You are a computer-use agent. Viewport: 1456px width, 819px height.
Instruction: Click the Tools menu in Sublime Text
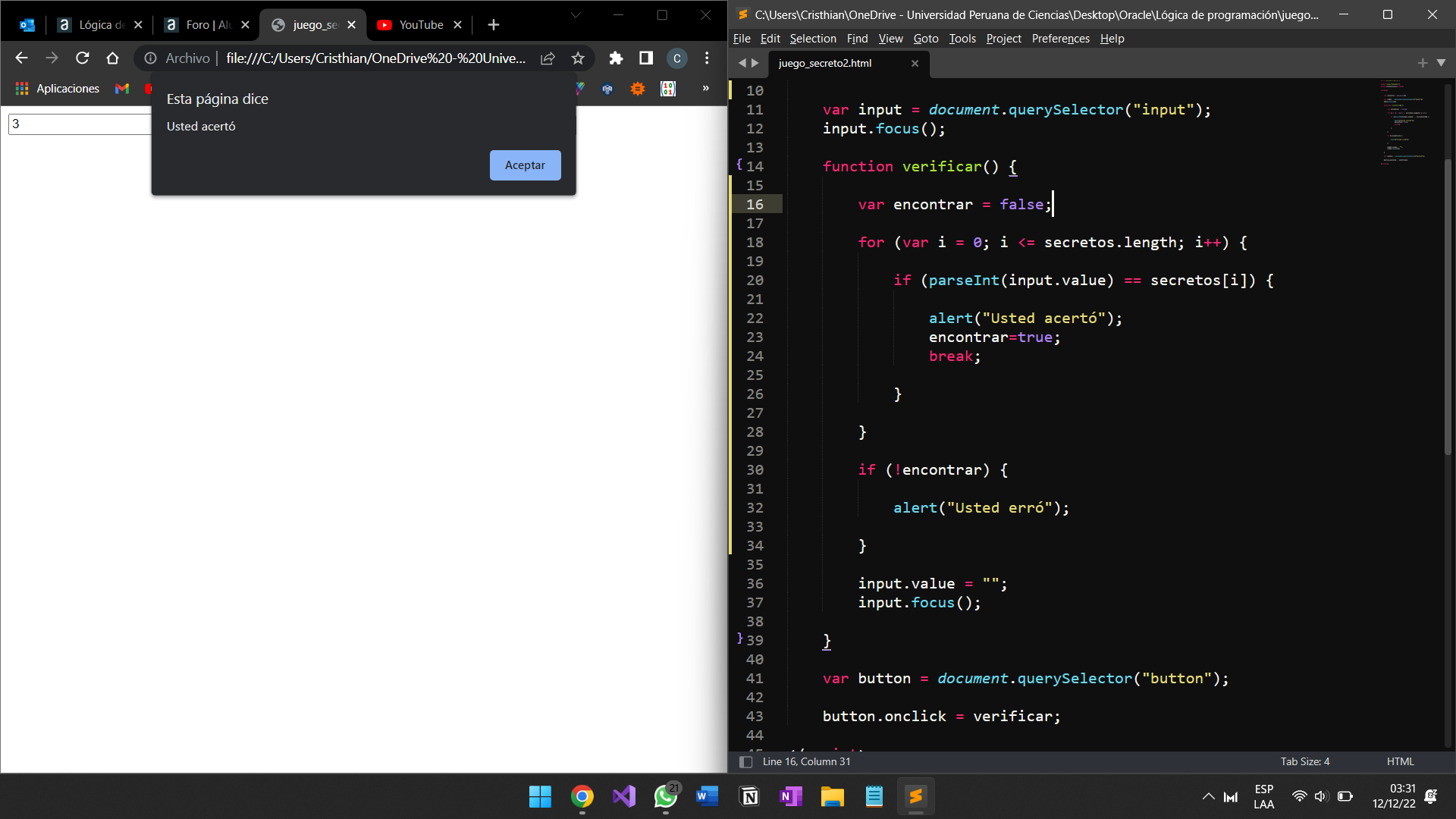(x=962, y=38)
